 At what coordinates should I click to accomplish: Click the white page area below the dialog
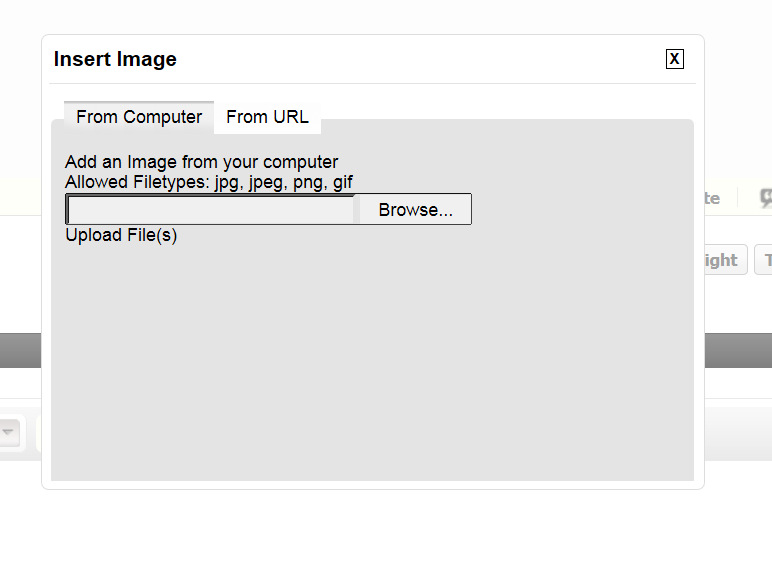pyautogui.click(x=386, y=538)
